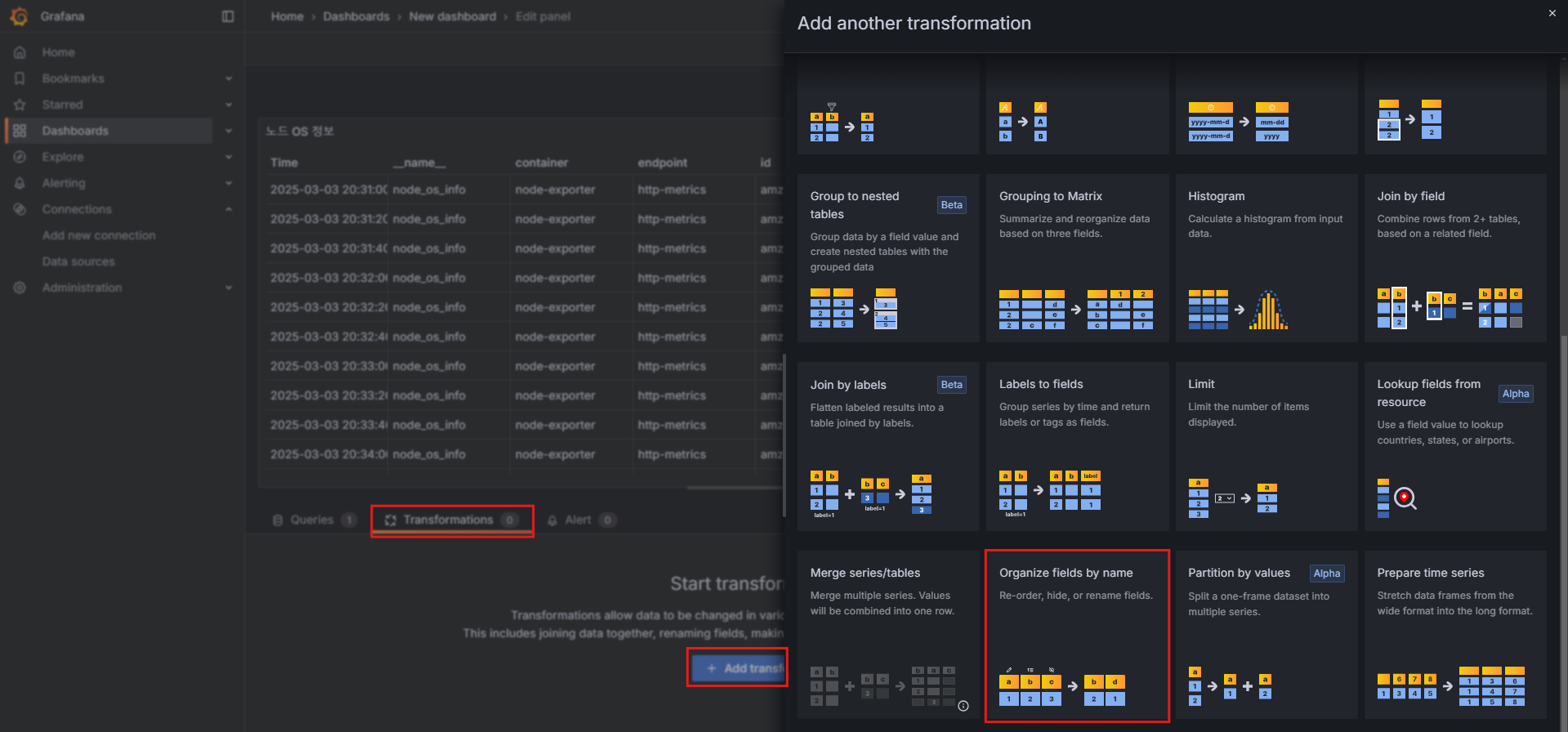Open Home in the sidebar menu
The image size is (1568, 732).
point(59,52)
